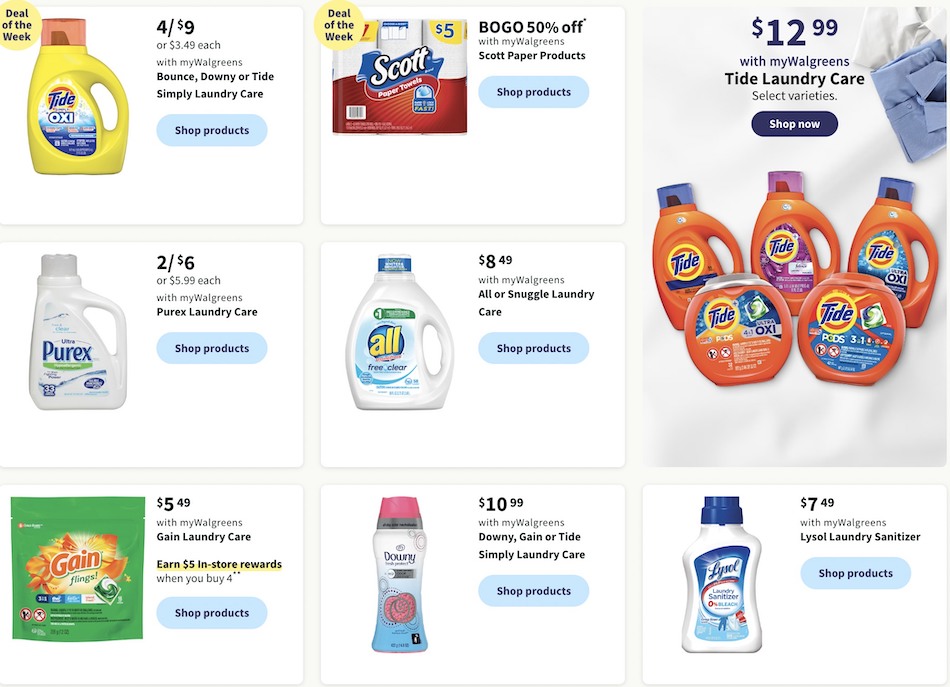
Task: Click the Tide Laundry Care heading
Action: pyautogui.click(x=794, y=79)
